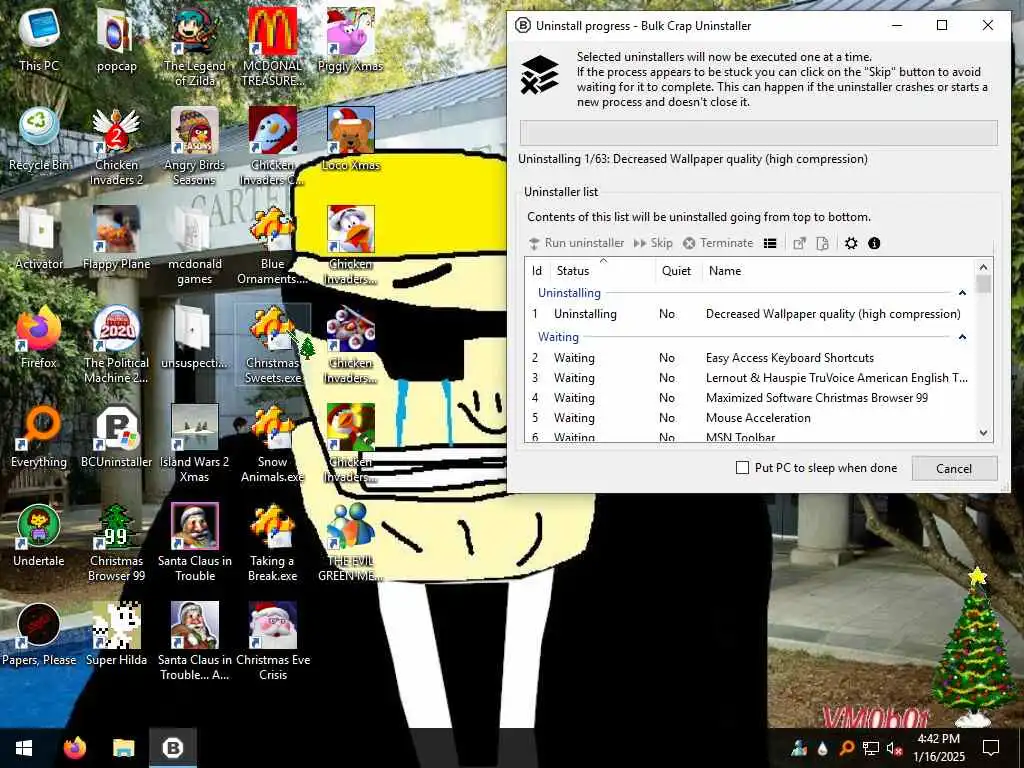The height and width of the screenshot is (768, 1024).
Task: Click Bulk Crap Uninstaller taskbar button
Action: pyautogui.click(x=172, y=748)
